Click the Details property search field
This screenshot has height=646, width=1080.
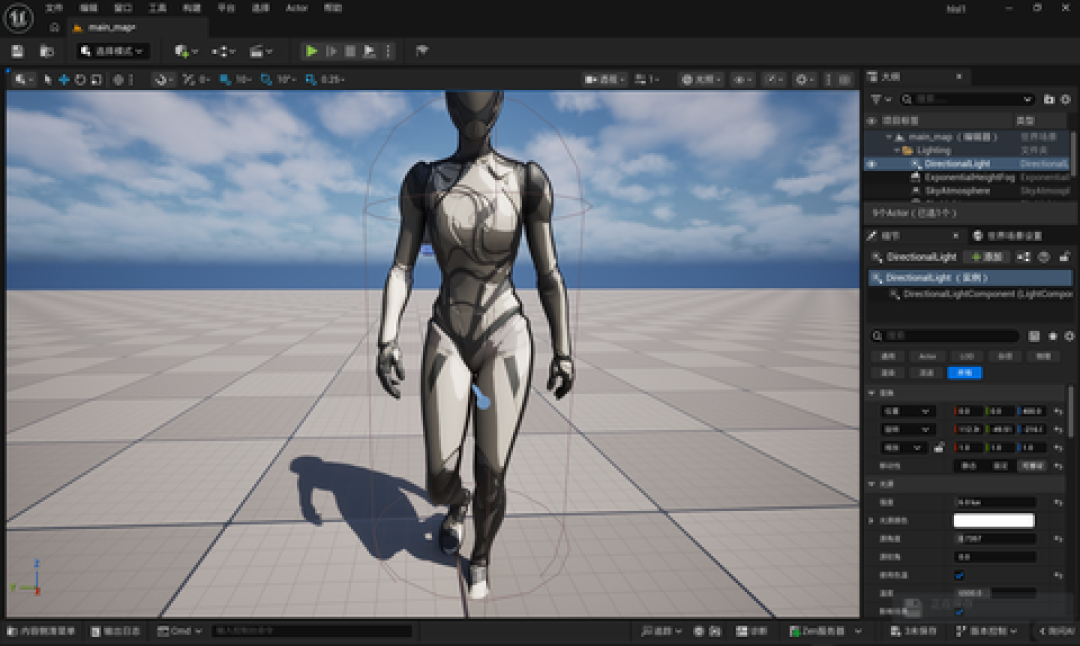(945, 336)
